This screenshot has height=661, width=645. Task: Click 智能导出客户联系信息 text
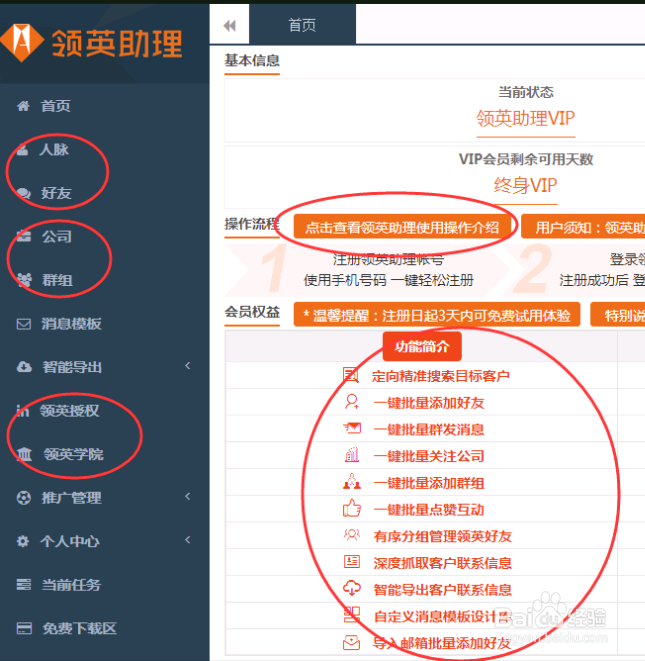tap(443, 590)
